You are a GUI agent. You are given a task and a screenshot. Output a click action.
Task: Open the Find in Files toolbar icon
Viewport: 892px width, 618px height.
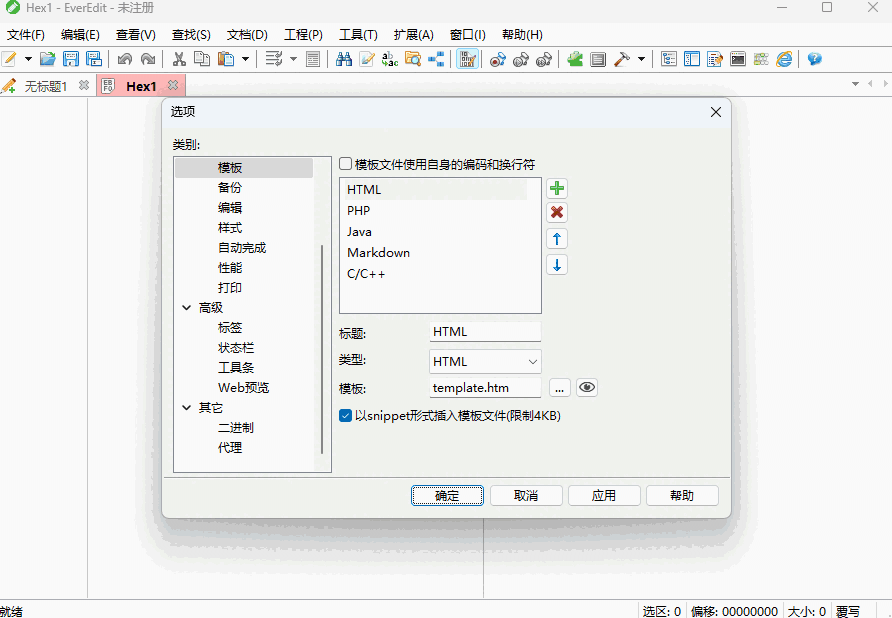click(412, 59)
